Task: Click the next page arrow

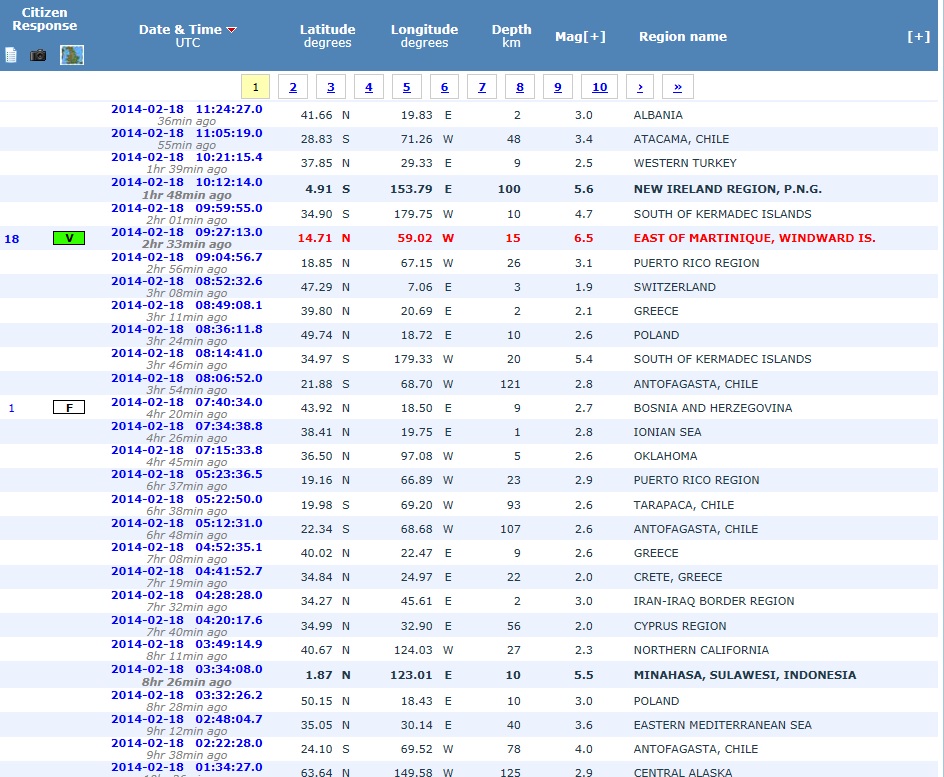Action: (x=640, y=87)
